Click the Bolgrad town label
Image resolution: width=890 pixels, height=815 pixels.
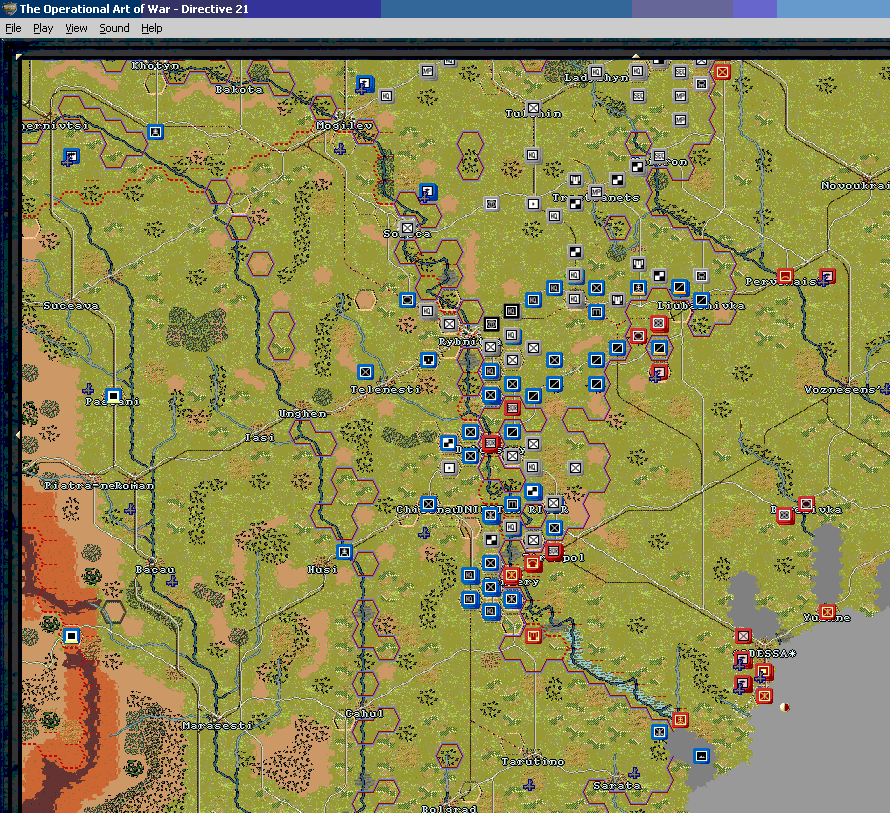tap(449, 809)
